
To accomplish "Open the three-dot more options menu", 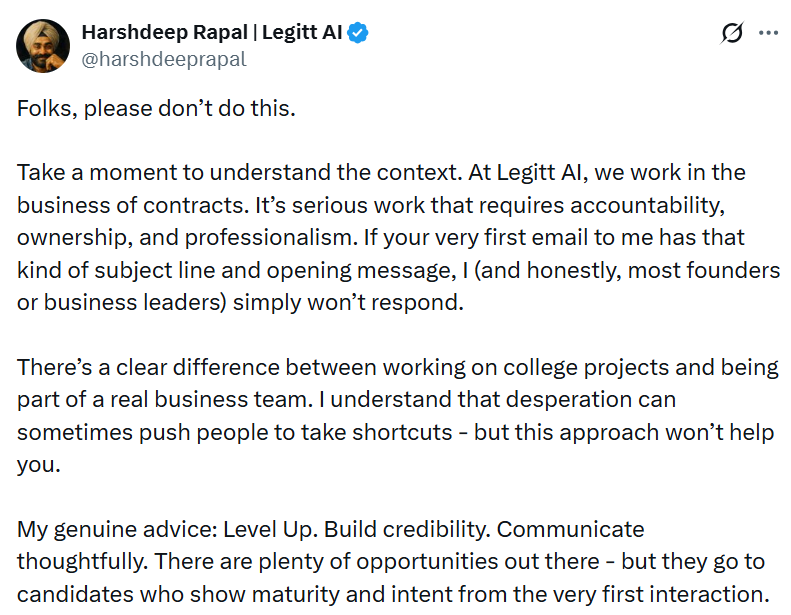I will (x=768, y=33).
